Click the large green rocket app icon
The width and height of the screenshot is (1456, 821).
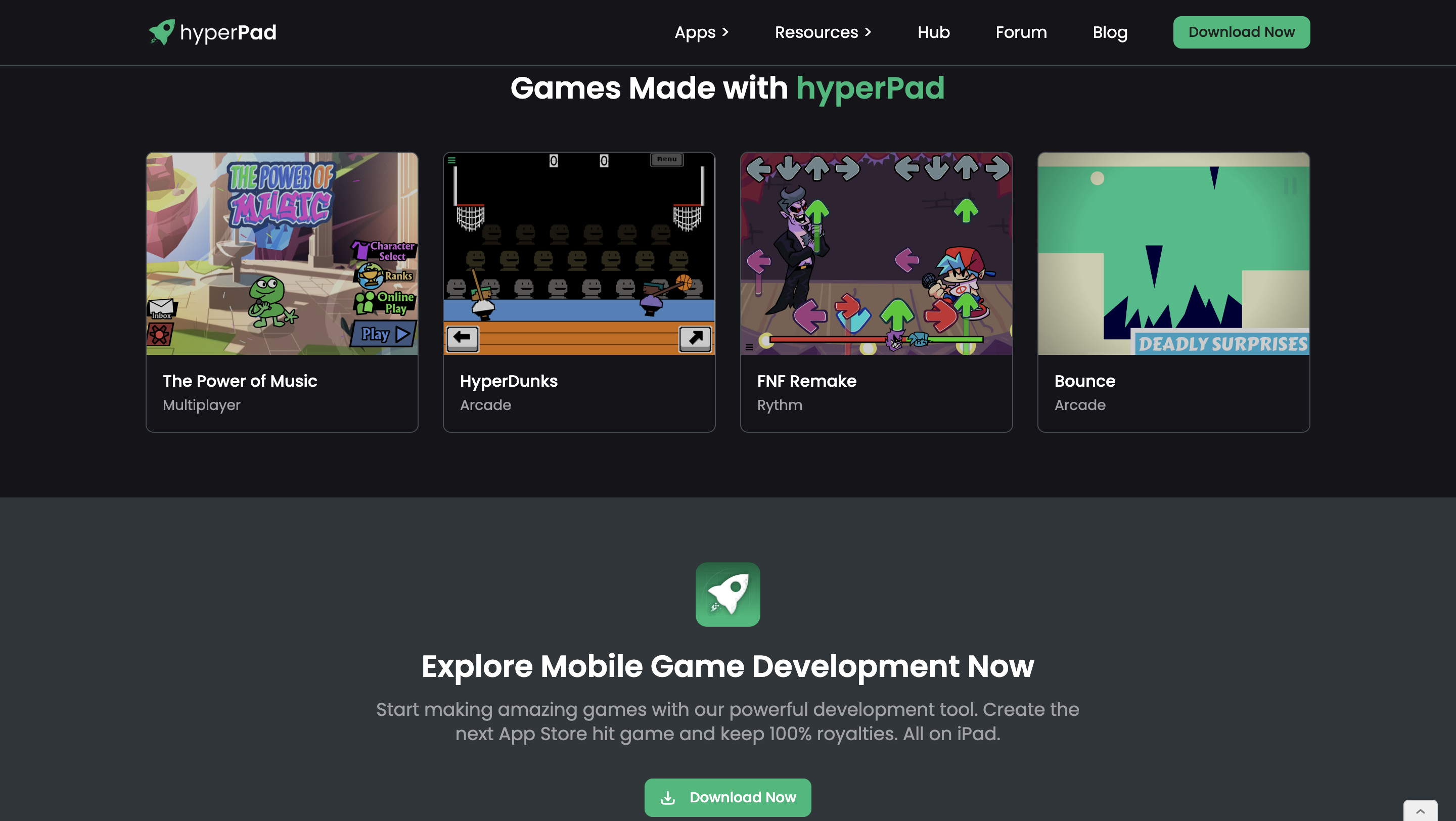point(727,594)
